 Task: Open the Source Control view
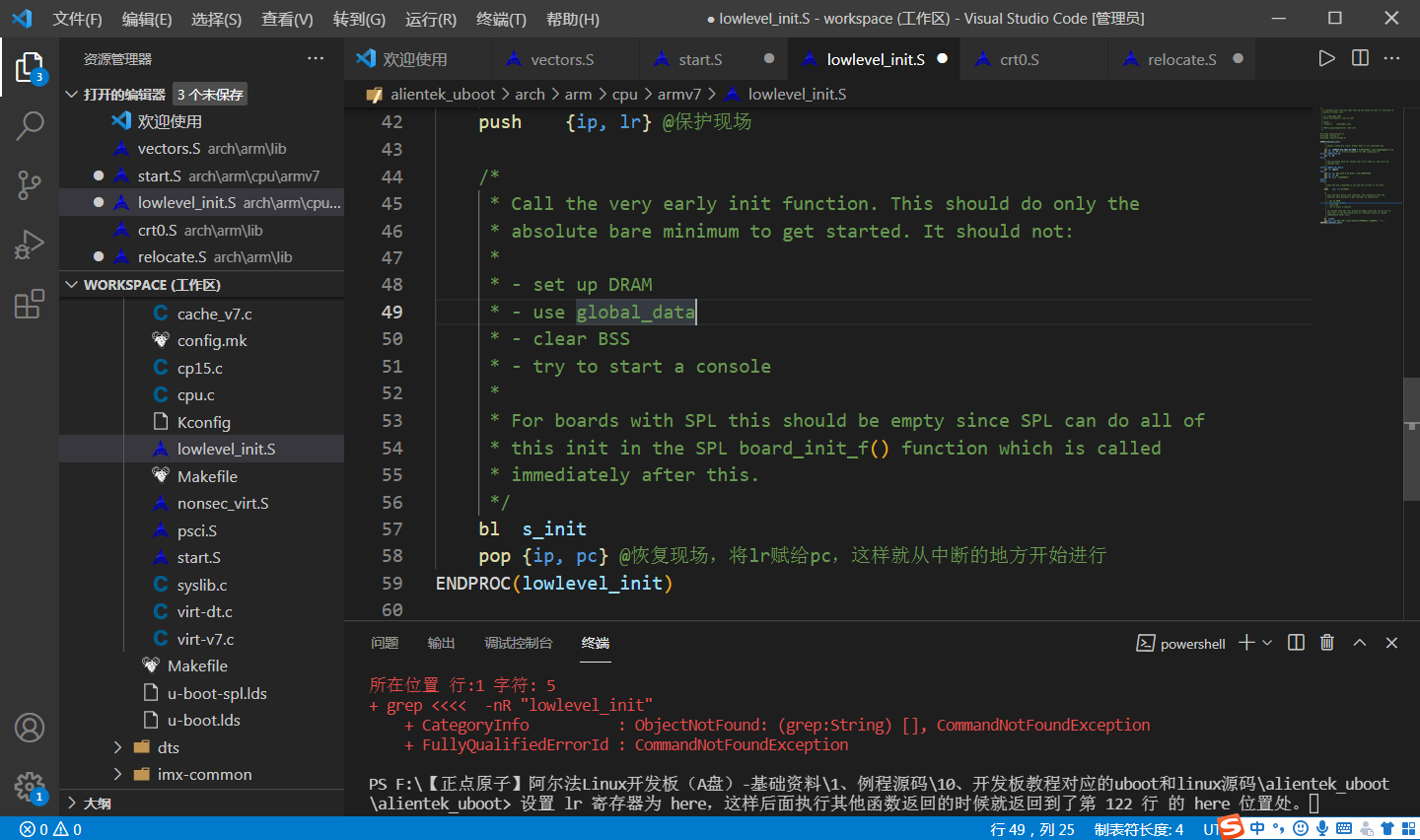pyautogui.click(x=30, y=184)
